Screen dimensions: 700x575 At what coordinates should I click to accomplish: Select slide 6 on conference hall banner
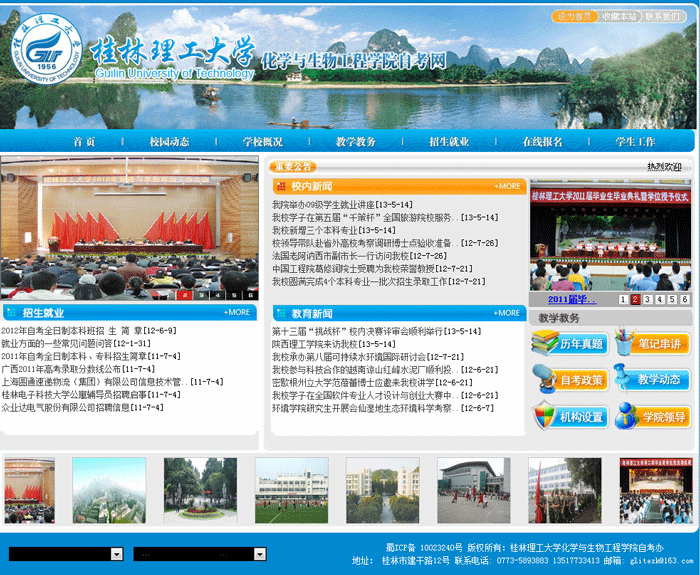coord(250,295)
